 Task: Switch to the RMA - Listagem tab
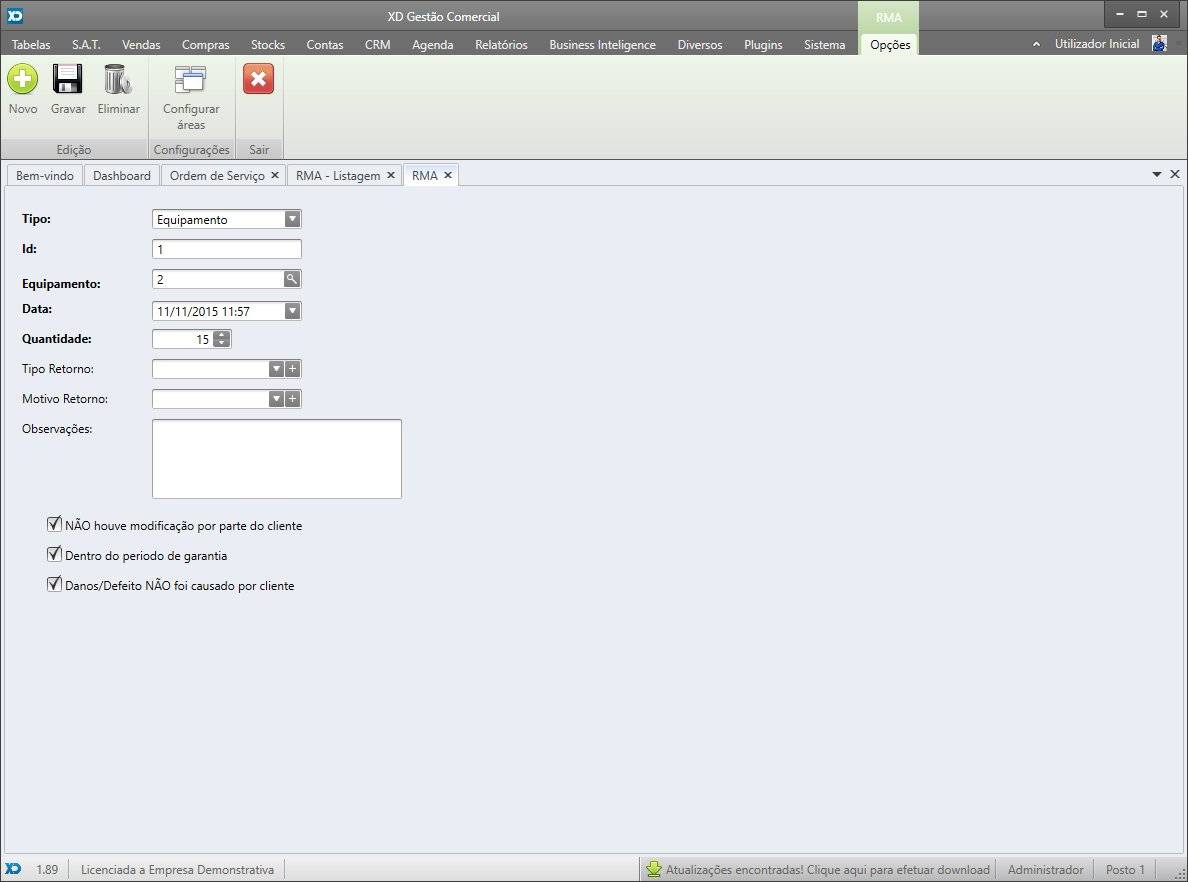point(338,175)
